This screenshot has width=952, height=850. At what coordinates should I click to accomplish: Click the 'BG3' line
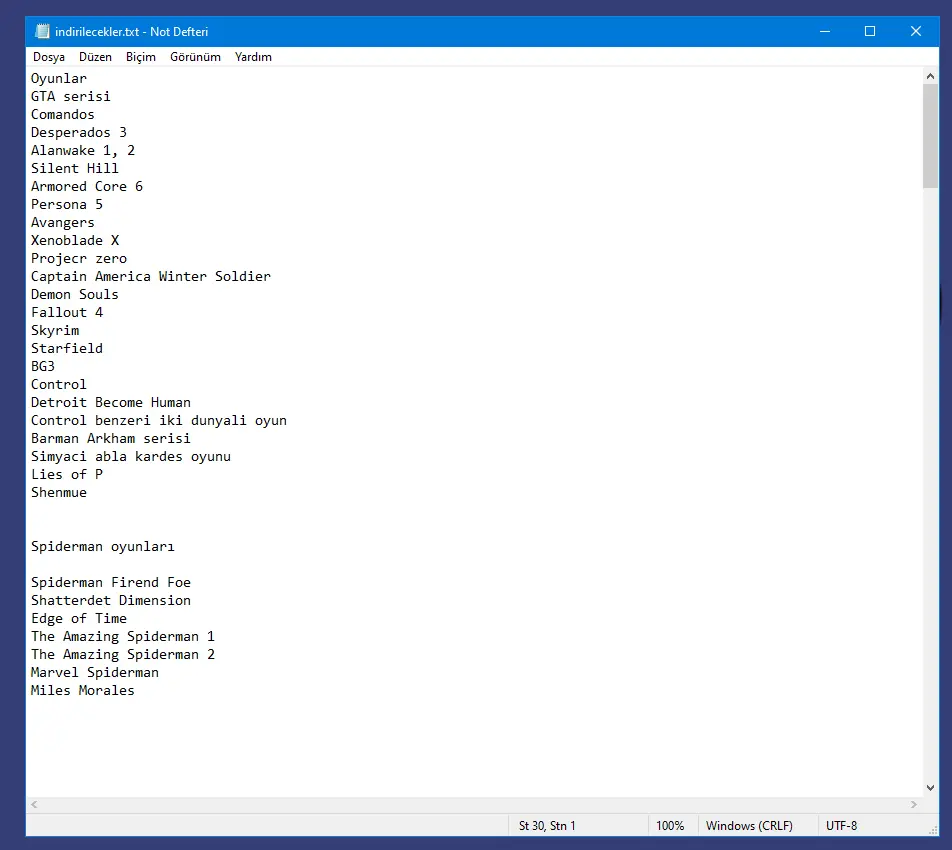[x=43, y=367]
